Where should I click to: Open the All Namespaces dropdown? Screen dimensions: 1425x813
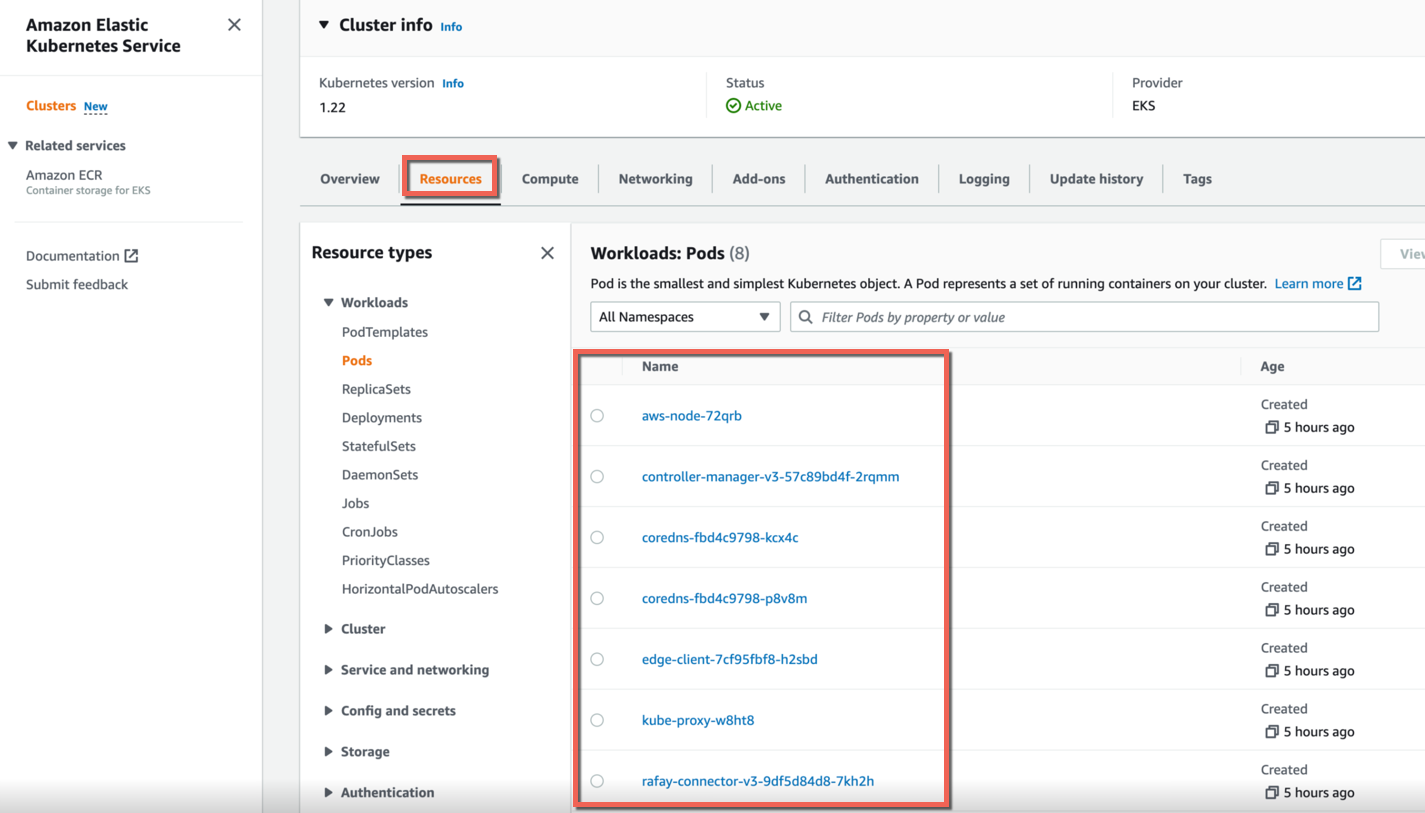685,317
